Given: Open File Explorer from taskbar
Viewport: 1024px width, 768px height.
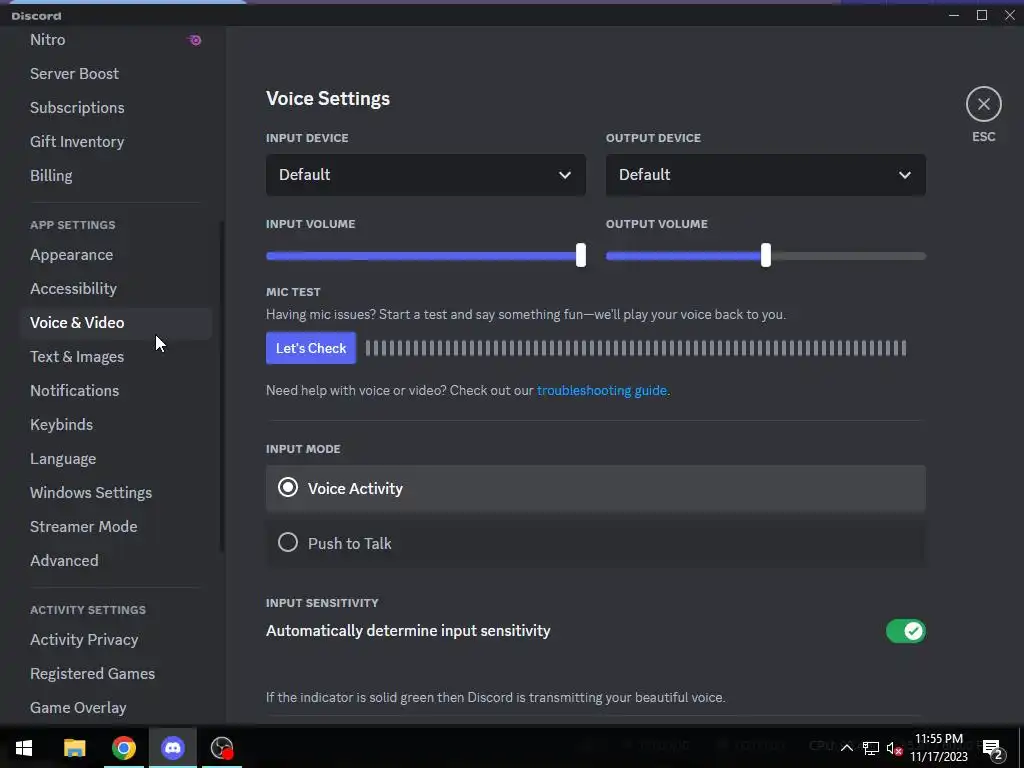Looking at the screenshot, I should point(74,748).
